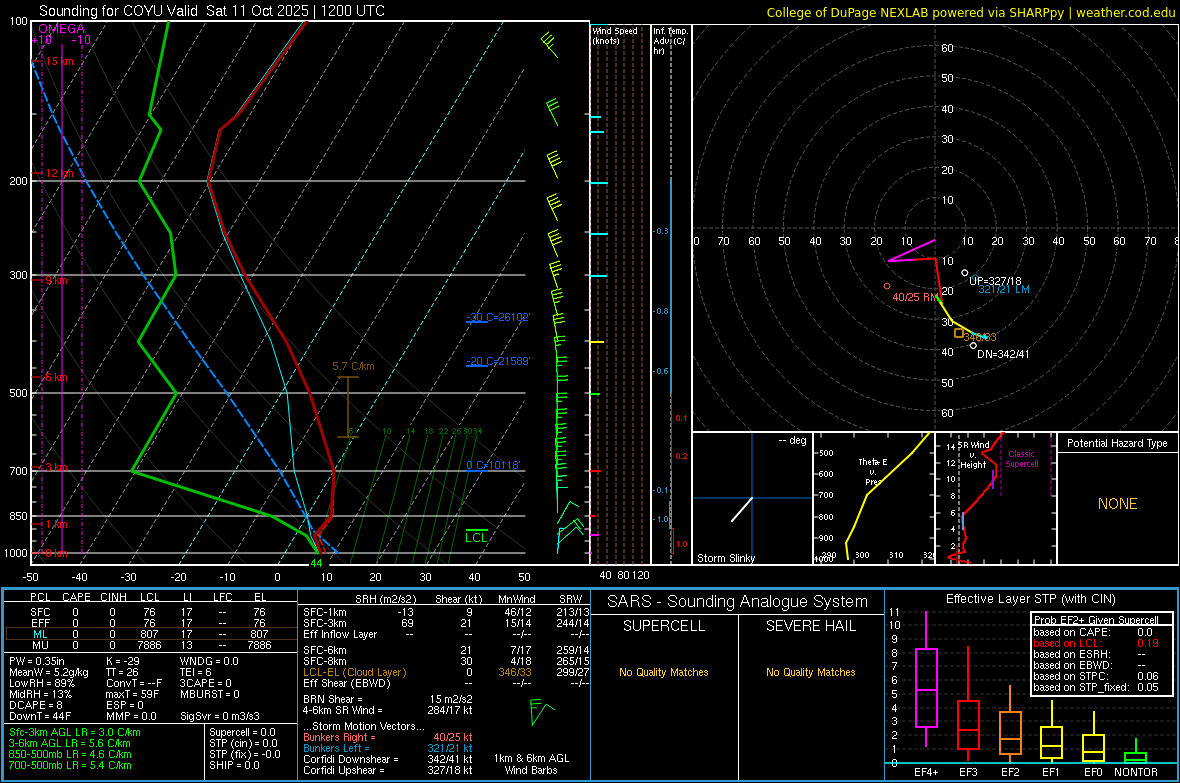Click the orange square mean-wind marker on hodograph
The image size is (1180, 783).
[959, 333]
